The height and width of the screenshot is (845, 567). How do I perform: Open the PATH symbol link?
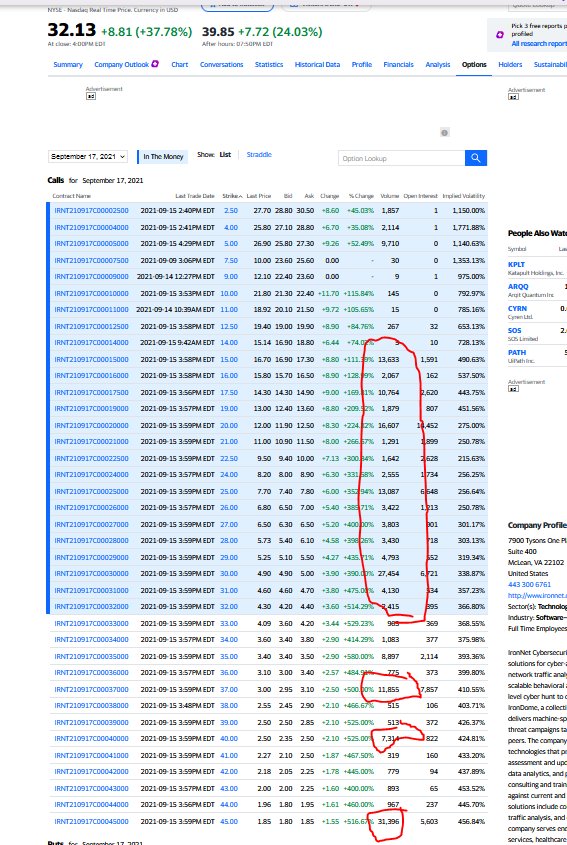pos(516,352)
